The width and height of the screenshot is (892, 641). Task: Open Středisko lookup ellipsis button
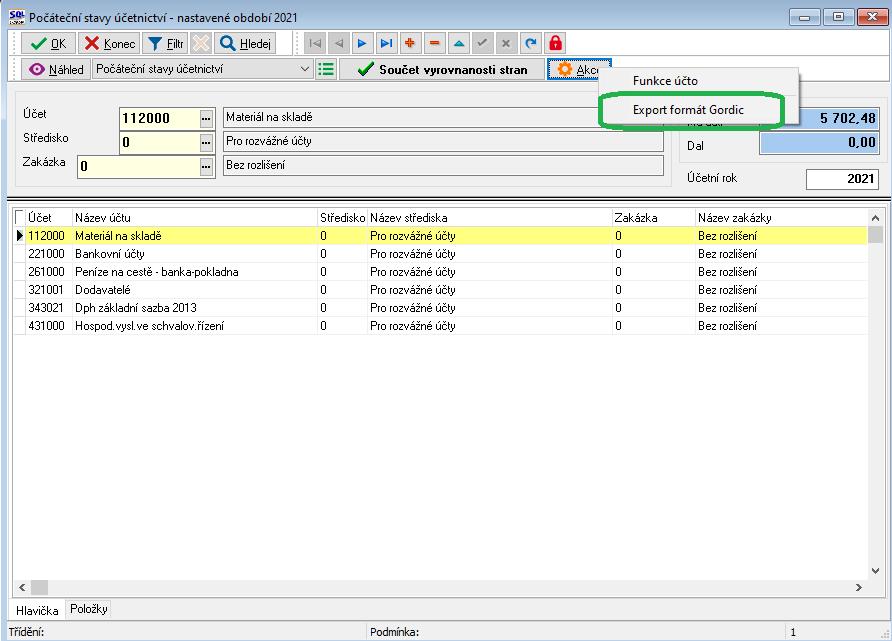[207, 143]
